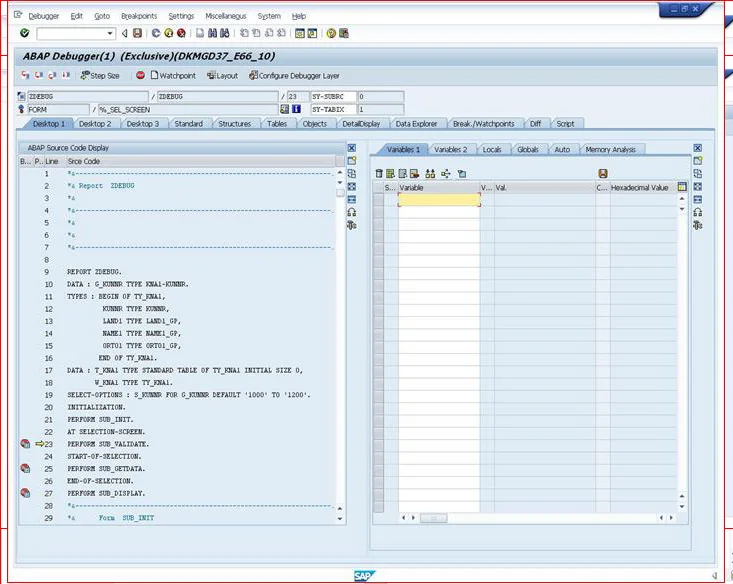Screen dimensions: 733x584
Task: Click the Print icon in standard toolbar
Action: tap(200, 33)
